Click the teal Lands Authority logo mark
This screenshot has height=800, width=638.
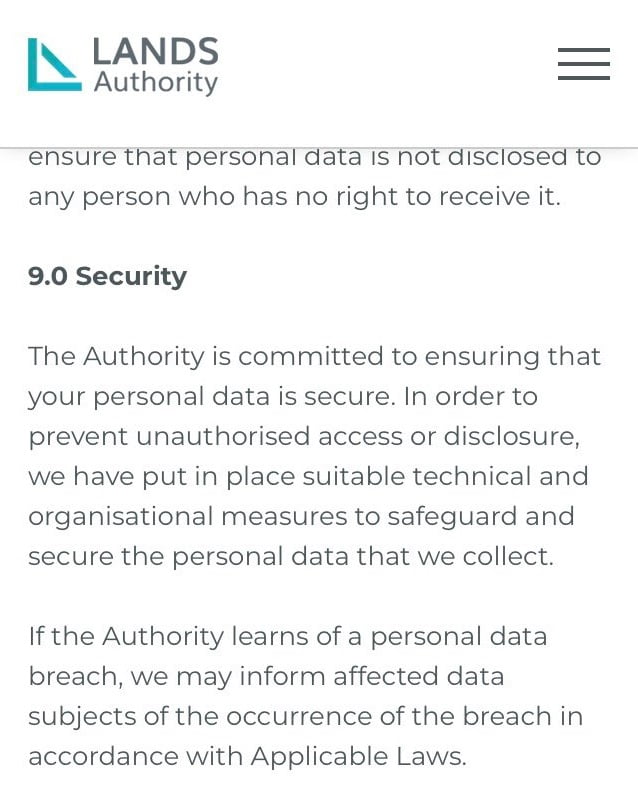point(54,66)
